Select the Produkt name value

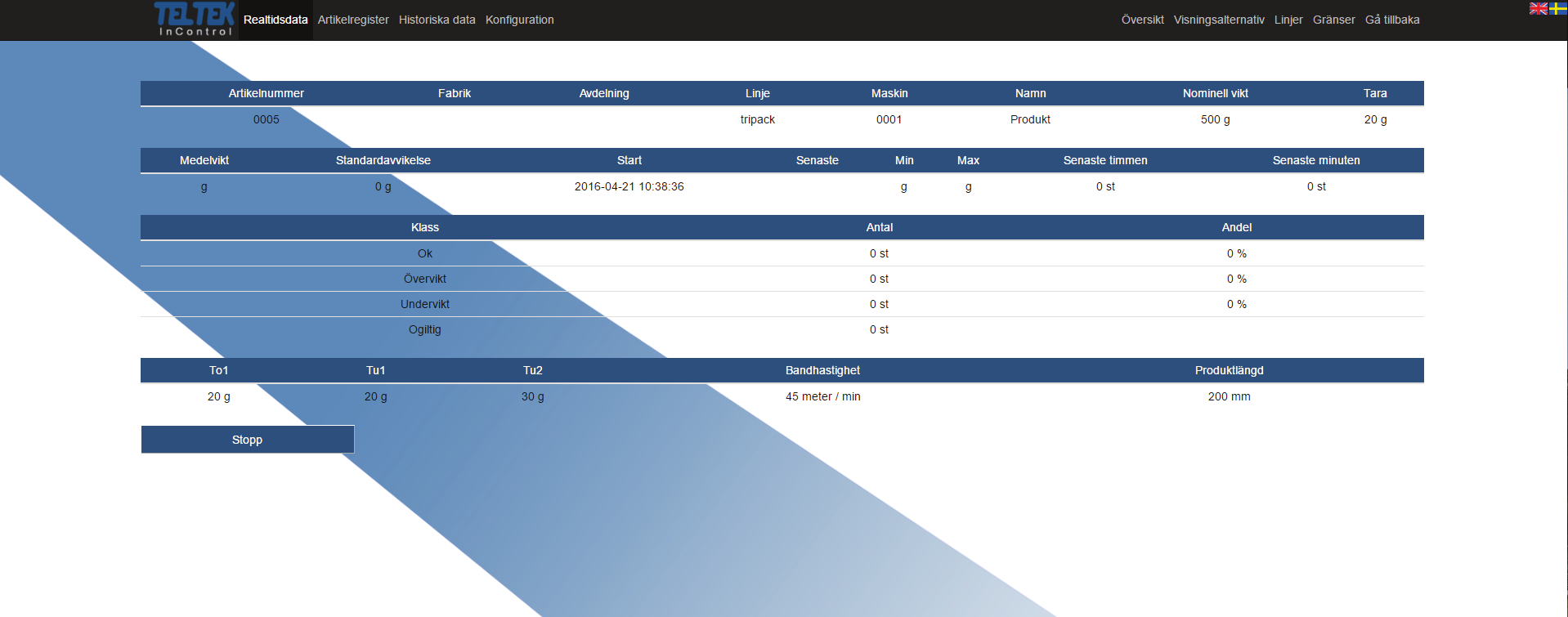(1030, 119)
